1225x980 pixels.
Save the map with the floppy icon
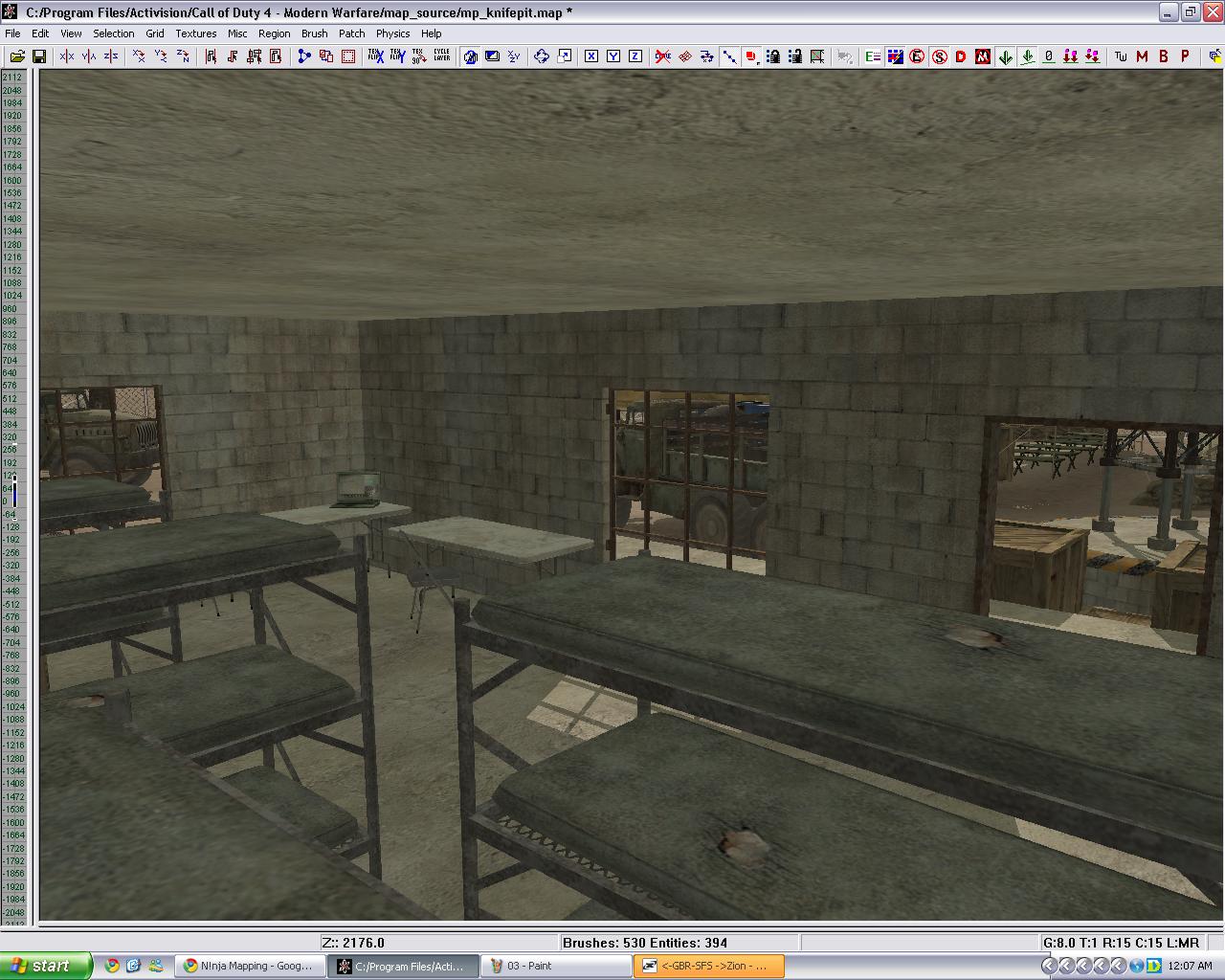[39, 56]
